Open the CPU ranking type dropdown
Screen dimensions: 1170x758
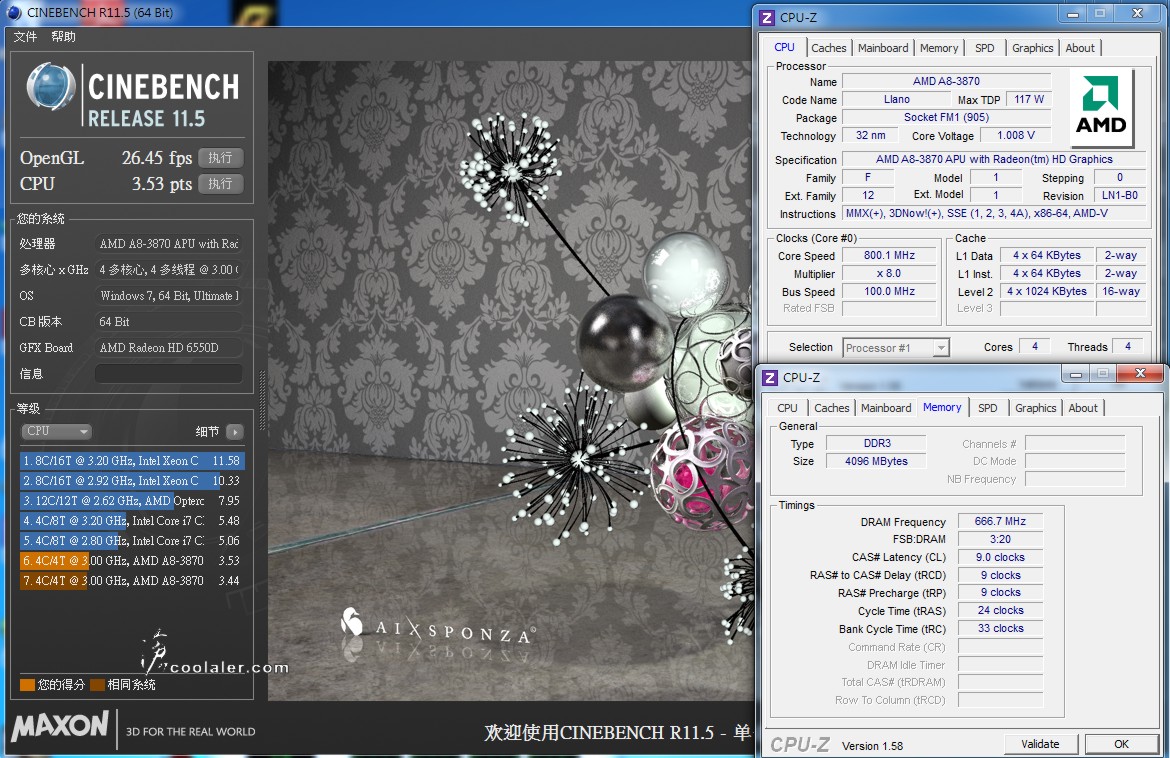click(x=56, y=431)
